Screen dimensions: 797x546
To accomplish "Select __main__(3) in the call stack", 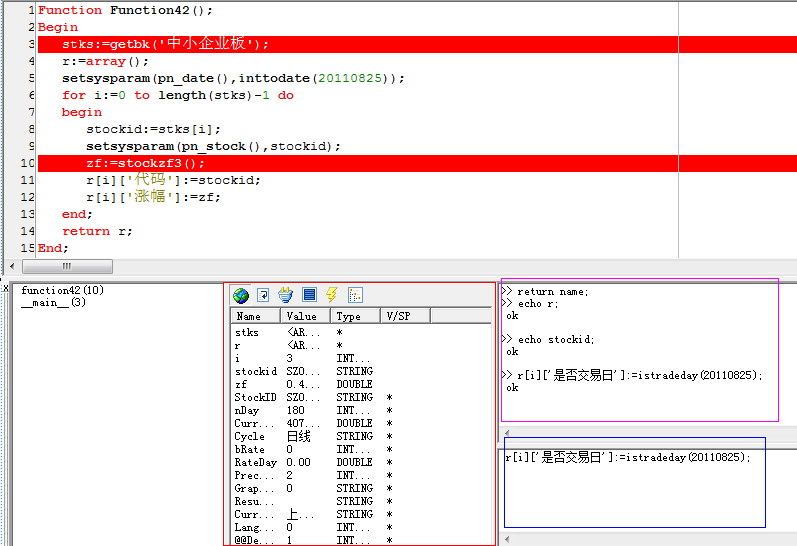I will 53,303.
